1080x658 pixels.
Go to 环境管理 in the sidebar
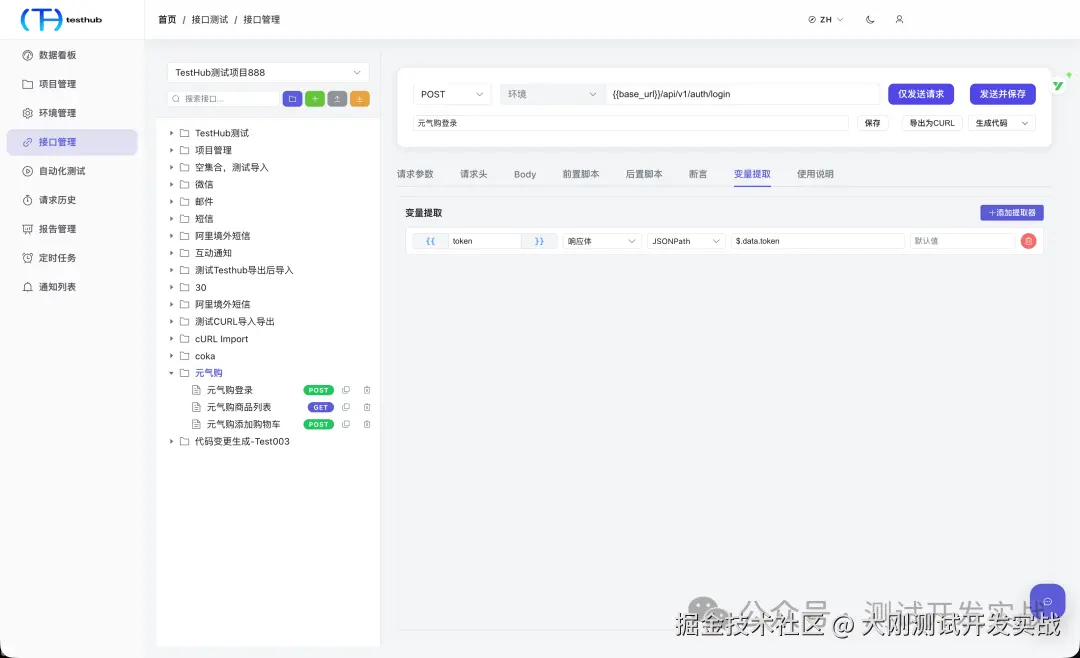click(x=57, y=113)
